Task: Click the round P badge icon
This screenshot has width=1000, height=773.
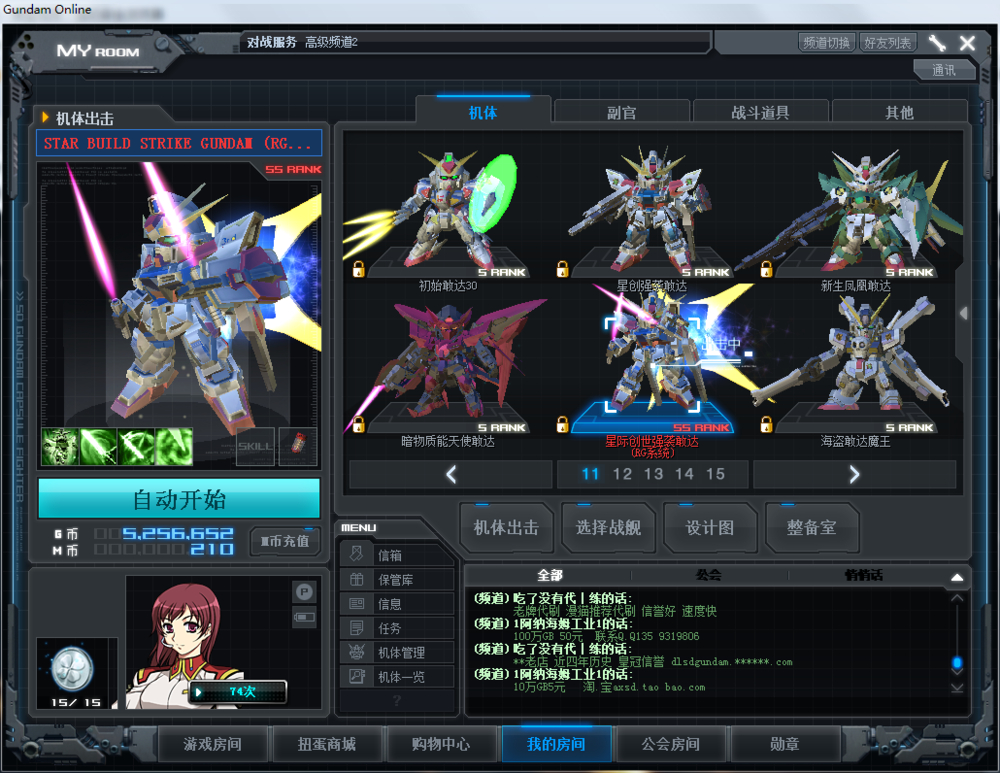Action: (x=304, y=592)
